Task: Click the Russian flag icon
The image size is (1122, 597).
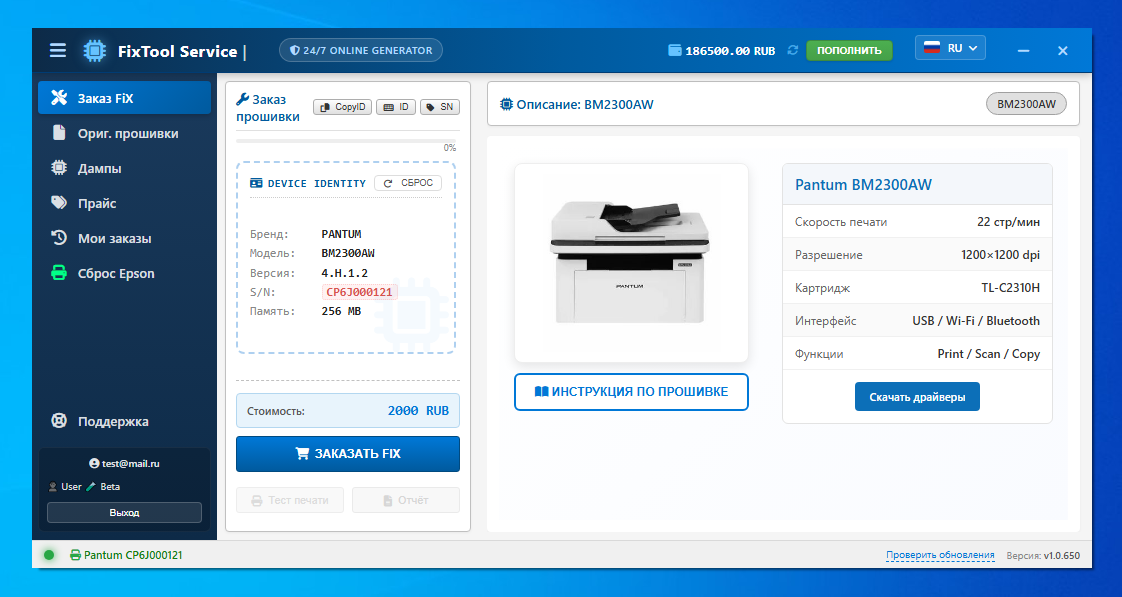Action: [x=932, y=48]
